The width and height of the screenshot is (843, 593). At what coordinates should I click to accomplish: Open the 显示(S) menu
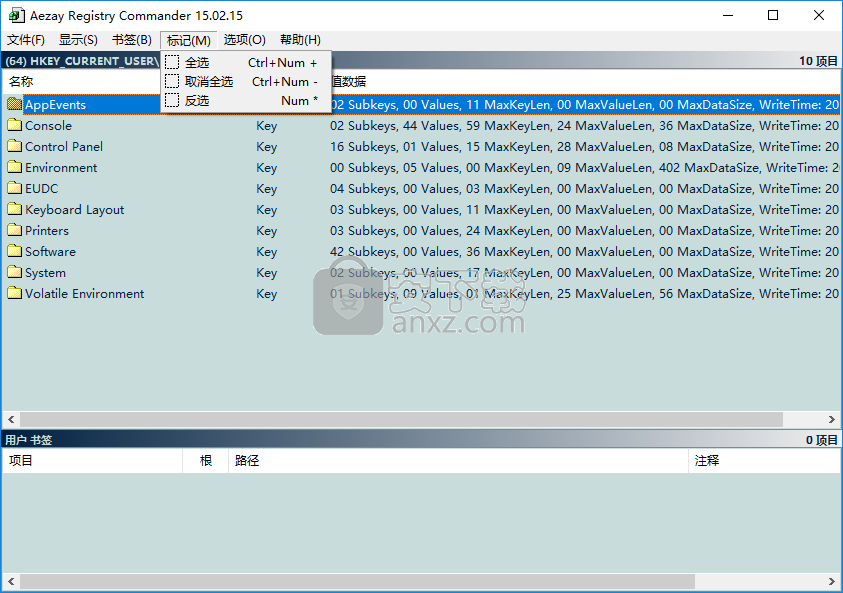pos(78,40)
